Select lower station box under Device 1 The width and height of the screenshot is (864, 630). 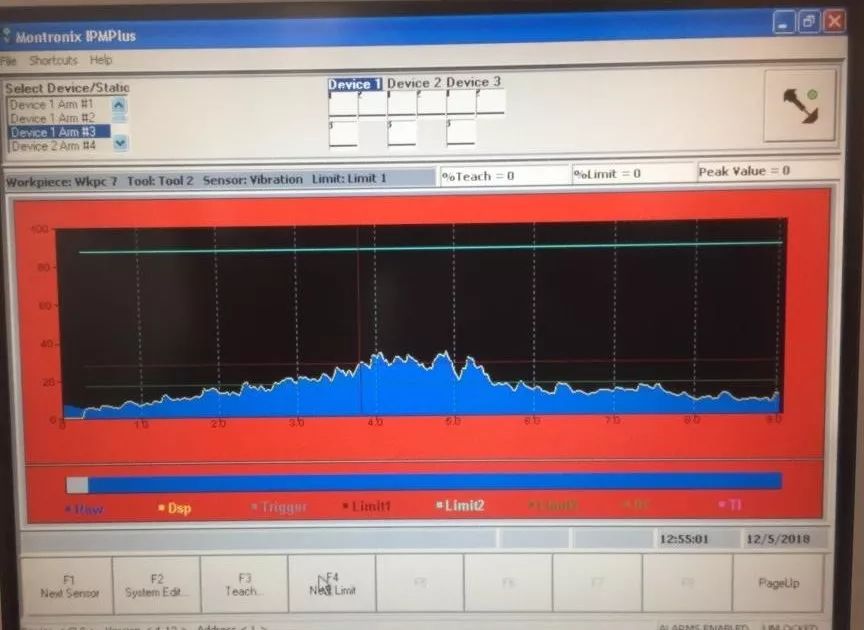click(343, 133)
